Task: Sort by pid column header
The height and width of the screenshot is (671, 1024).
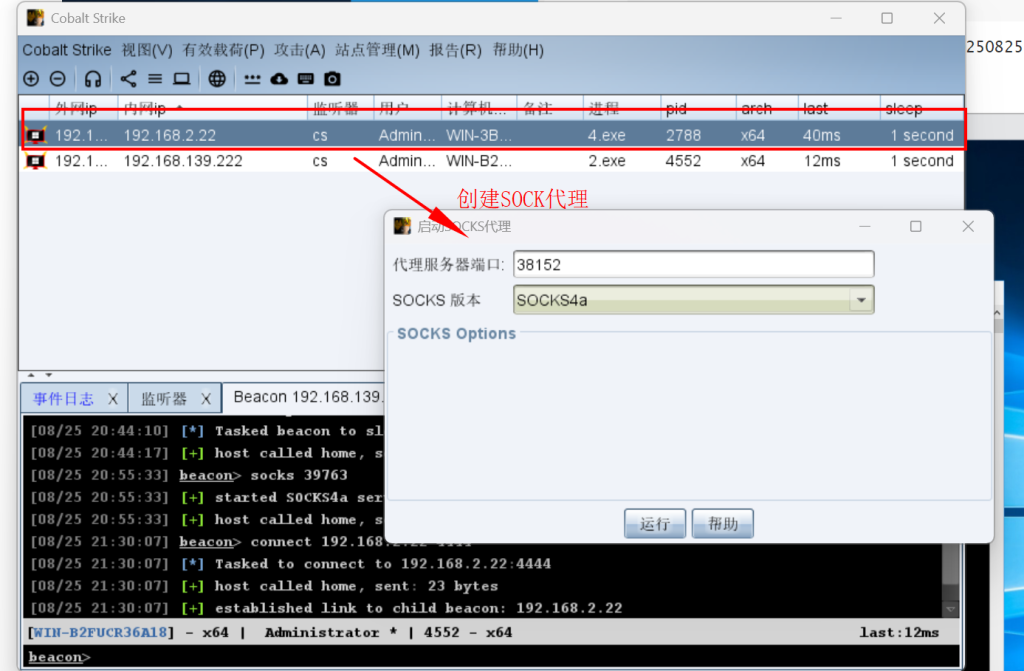Action: click(698, 108)
